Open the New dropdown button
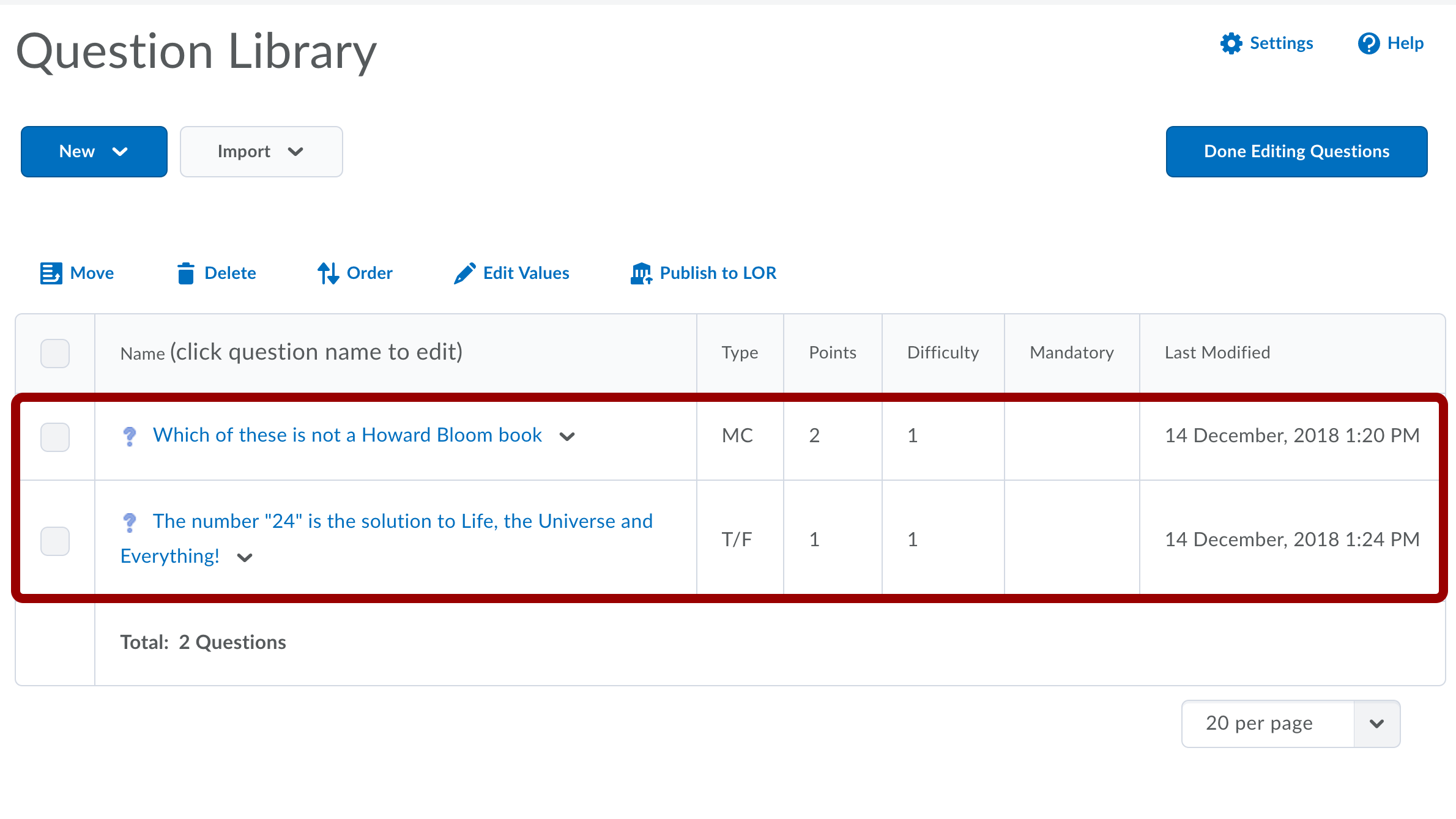The height and width of the screenshot is (819, 1456). pyautogui.click(x=94, y=152)
